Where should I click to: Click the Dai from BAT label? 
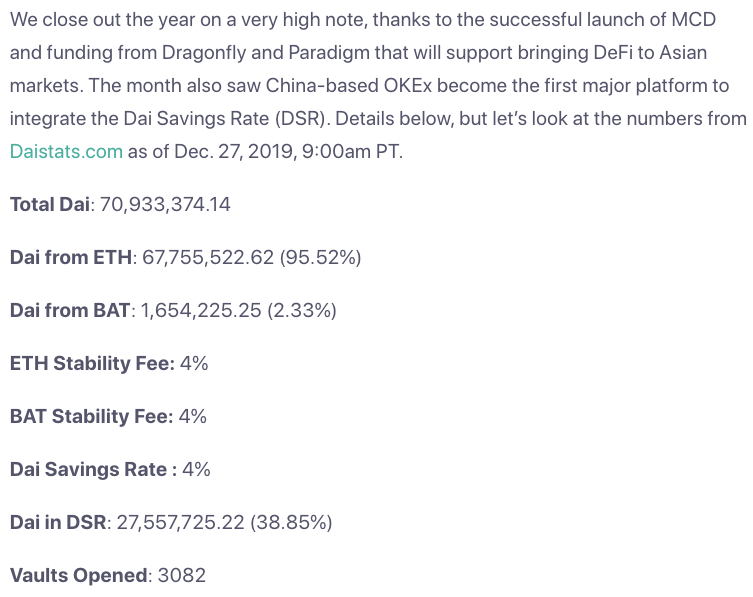coord(70,310)
